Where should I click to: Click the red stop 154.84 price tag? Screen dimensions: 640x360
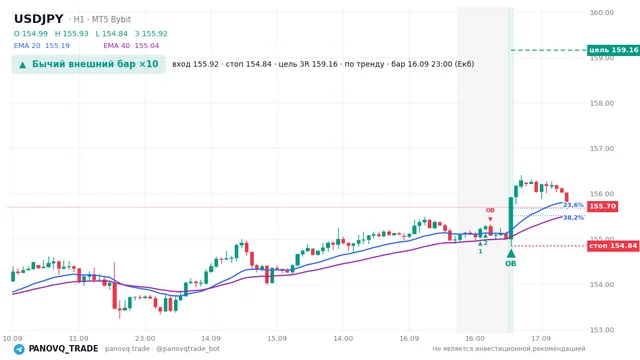tap(613, 246)
